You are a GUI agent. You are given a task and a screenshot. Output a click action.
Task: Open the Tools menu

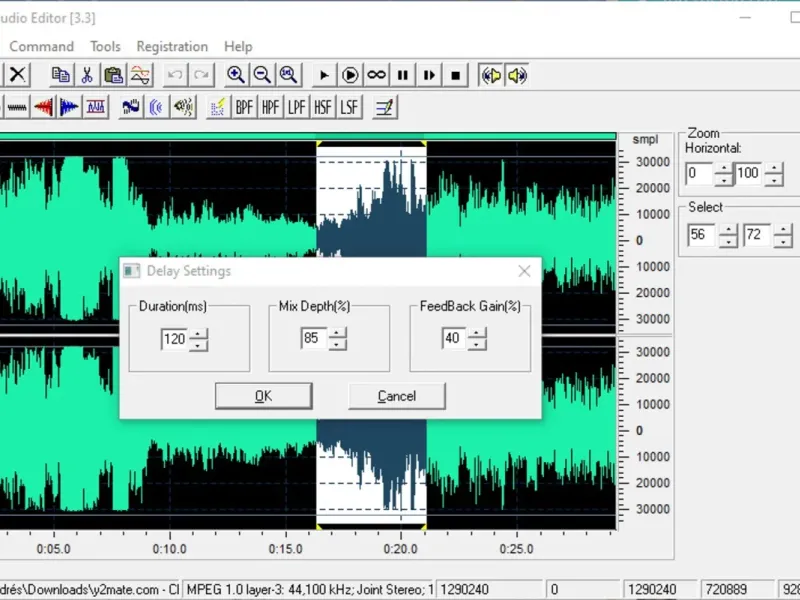(105, 46)
